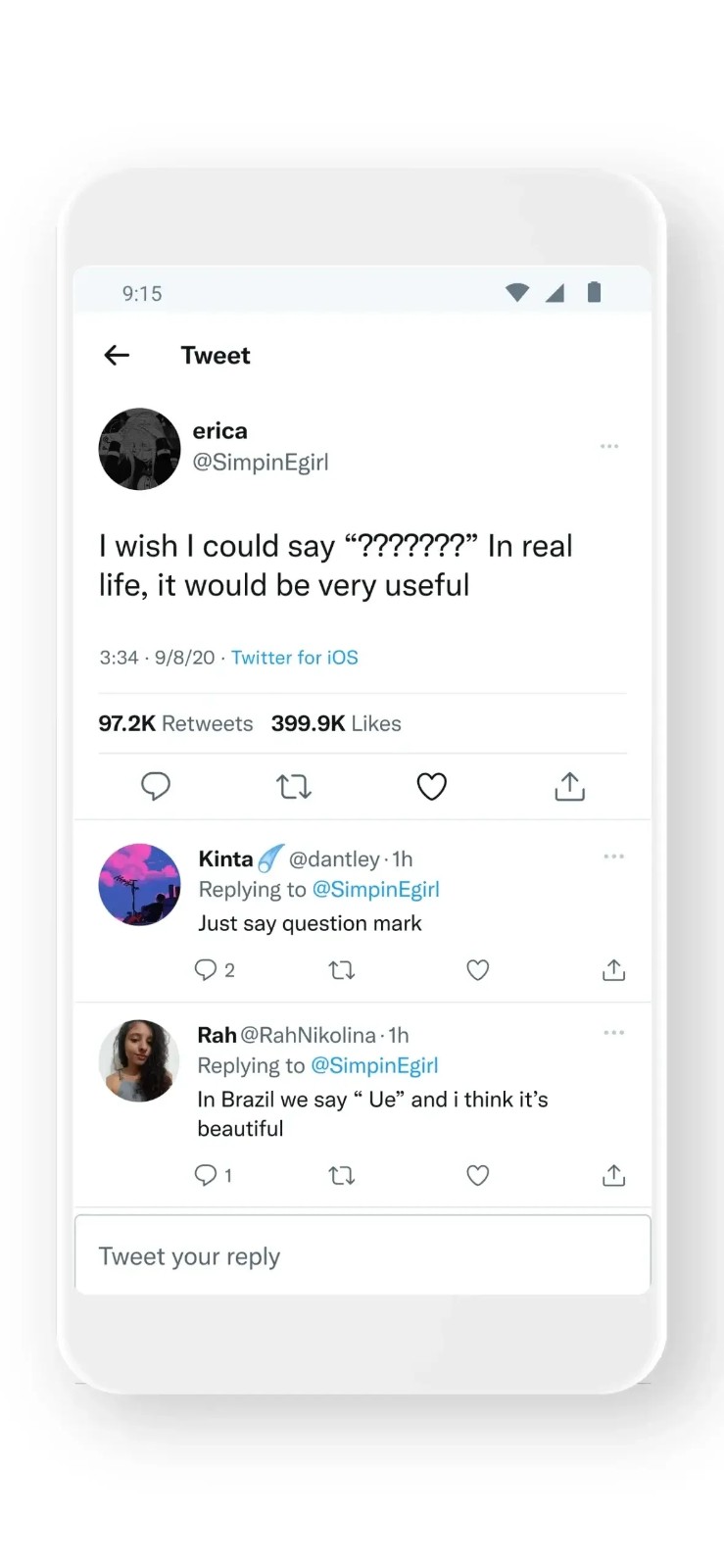
Task: Share Rah's reply
Action: pyautogui.click(x=614, y=1175)
